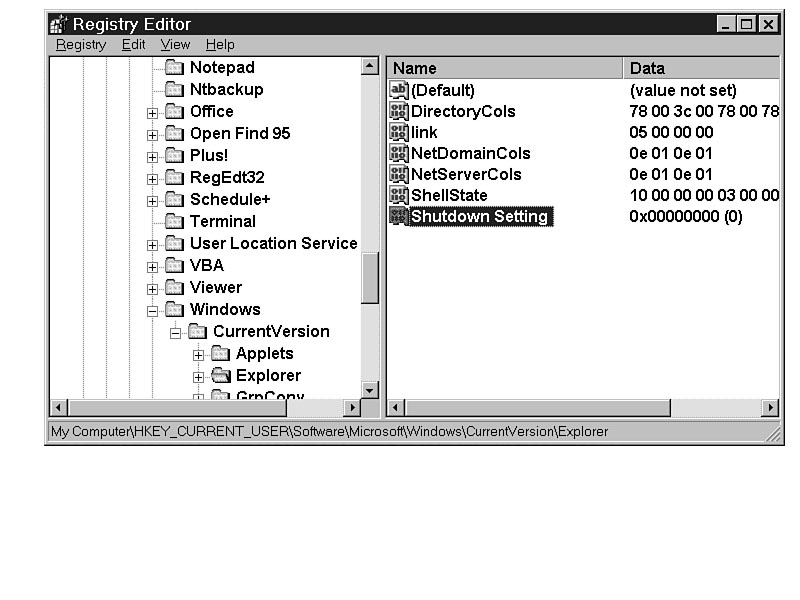This screenshot has height=600, width=800.
Task: Select the VBA key in tree
Action: pyautogui.click(x=206, y=266)
